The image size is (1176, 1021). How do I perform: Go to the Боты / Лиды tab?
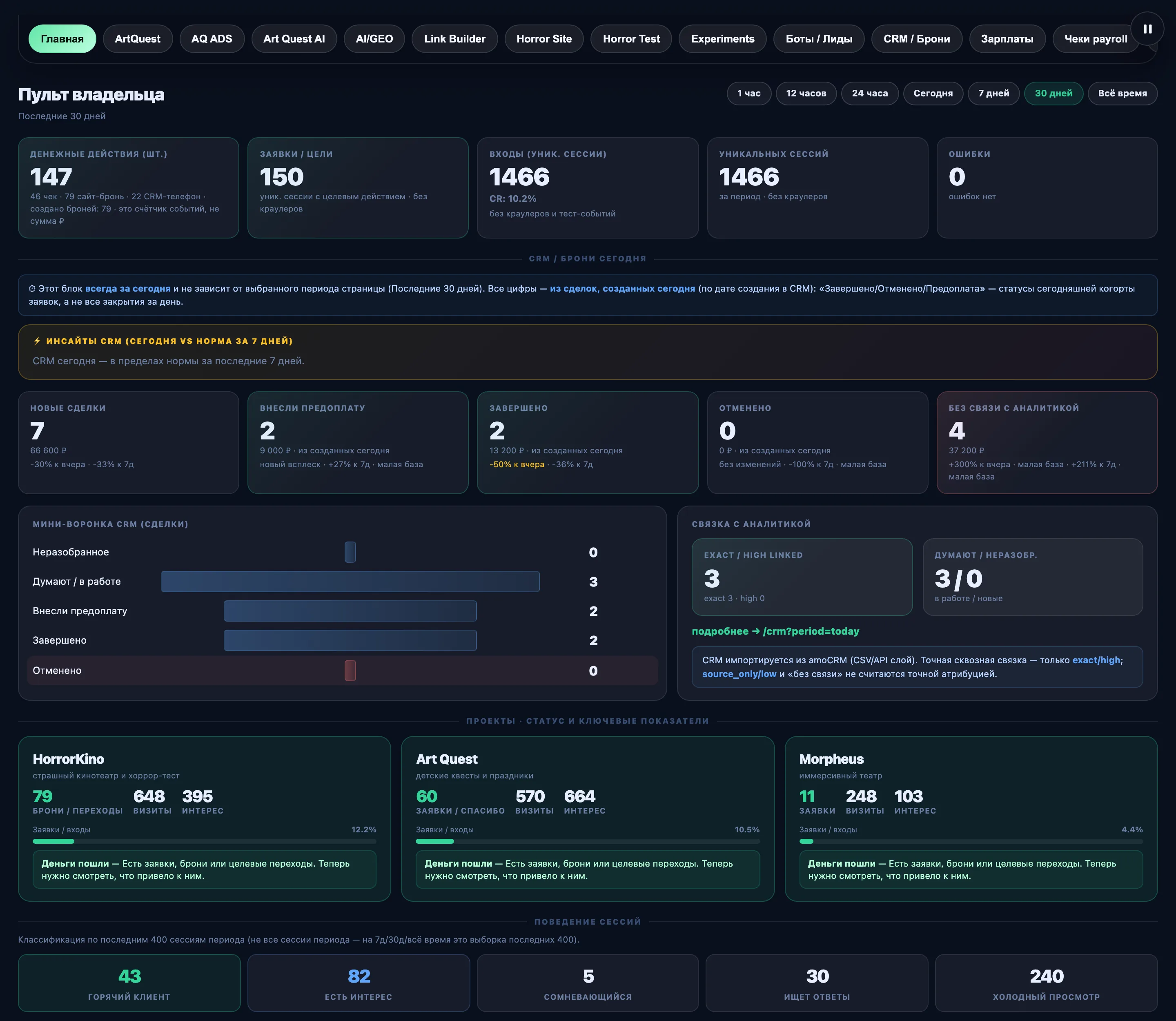819,39
